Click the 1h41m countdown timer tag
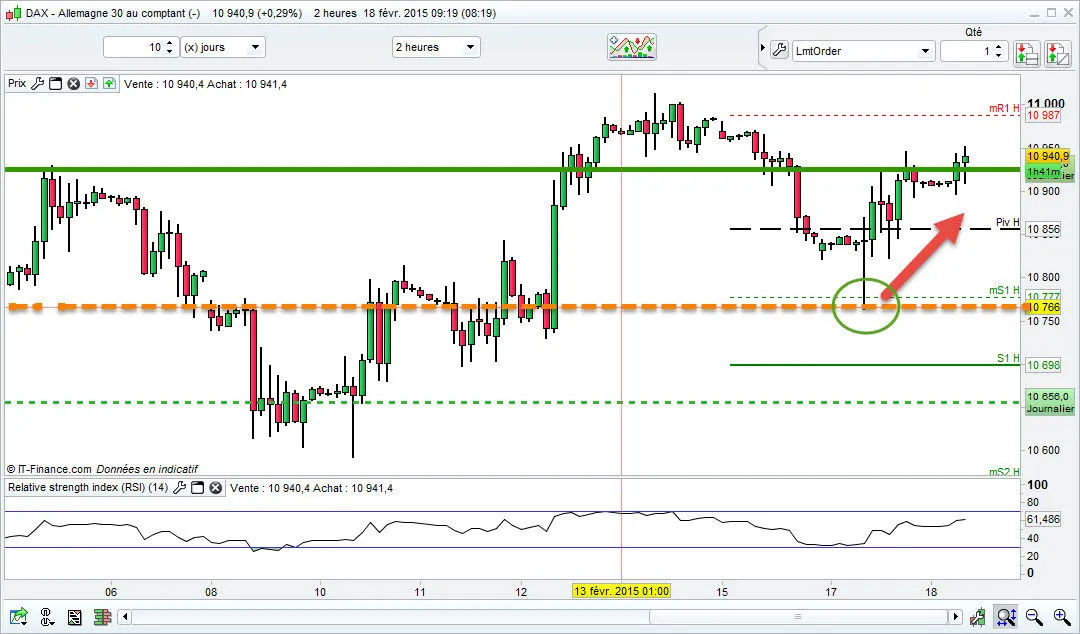This screenshot has width=1080, height=634. [x=1043, y=171]
